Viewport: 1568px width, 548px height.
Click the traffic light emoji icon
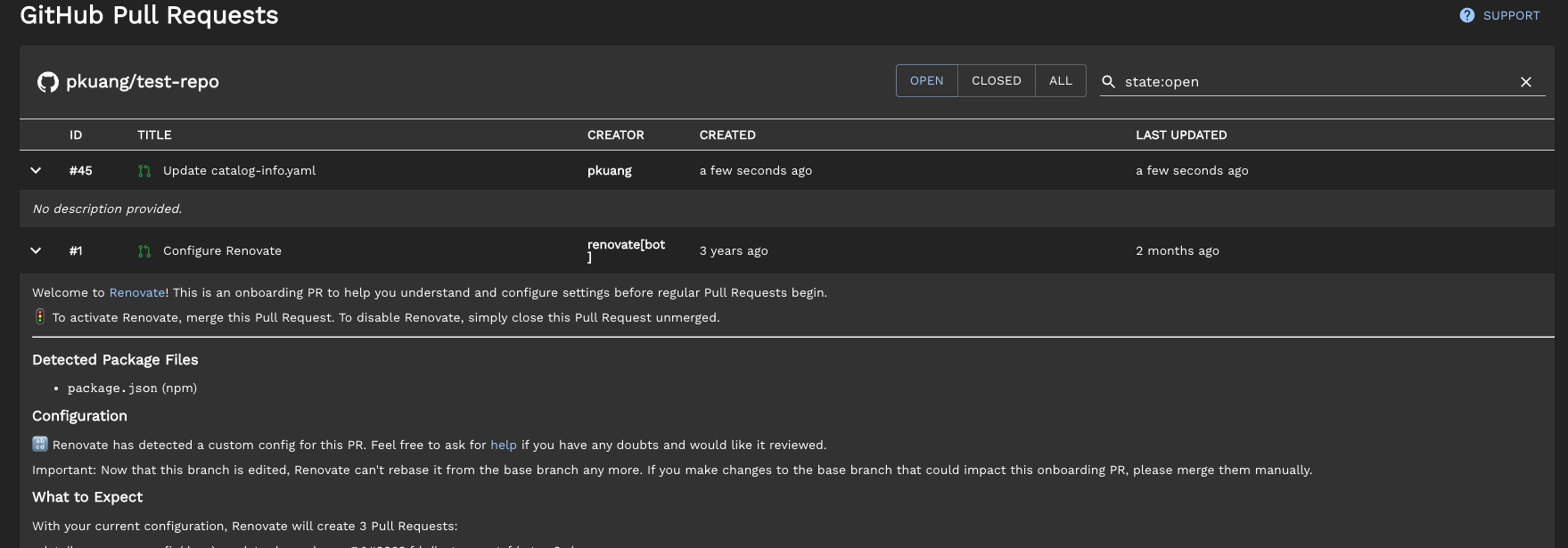[39, 316]
